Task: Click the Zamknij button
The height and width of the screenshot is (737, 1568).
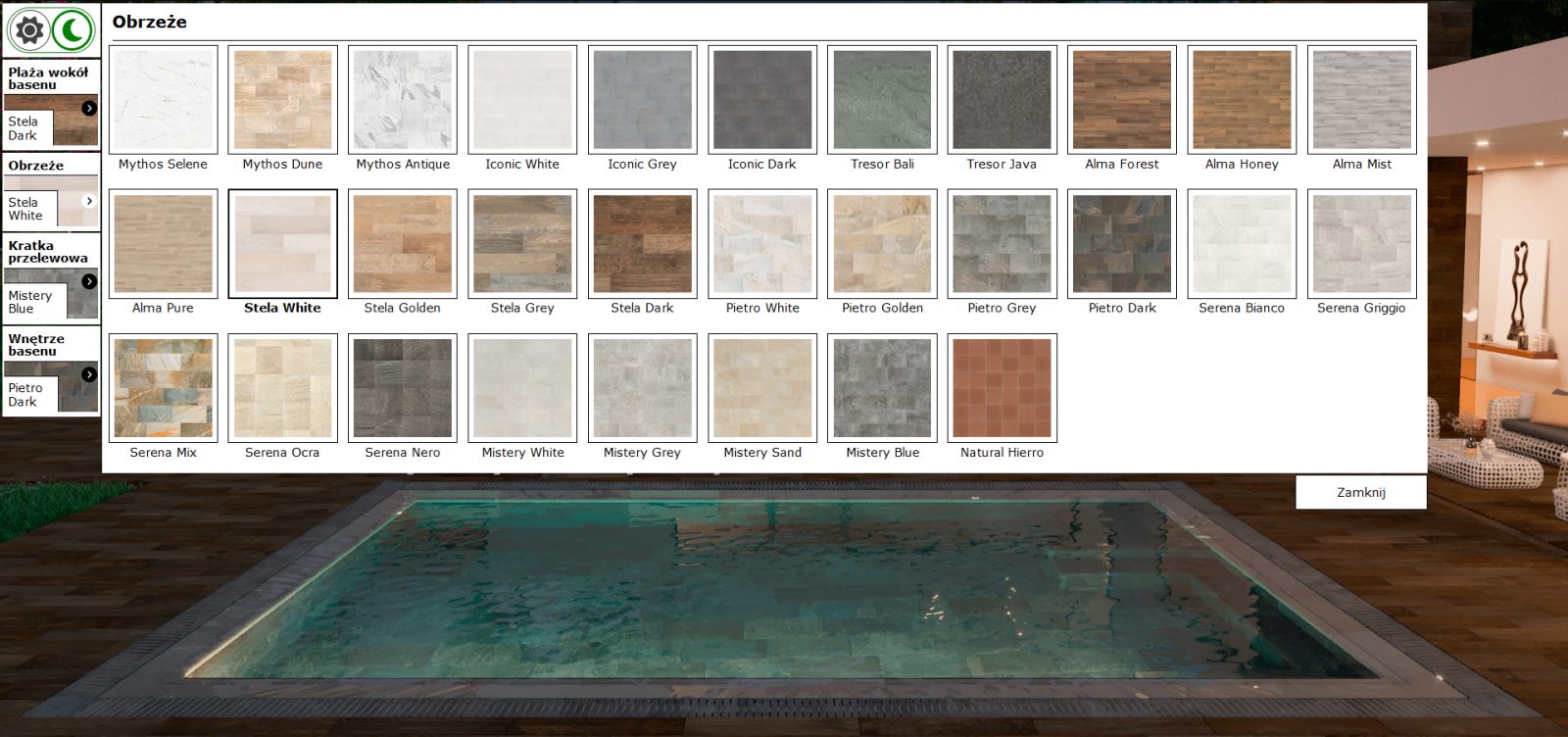Action: pyautogui.click(x=1360, y=492)
